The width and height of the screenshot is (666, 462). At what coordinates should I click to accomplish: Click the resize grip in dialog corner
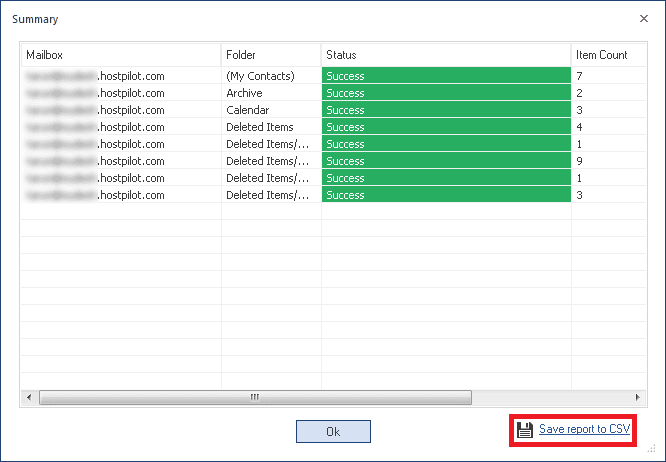tap(658, 454)
